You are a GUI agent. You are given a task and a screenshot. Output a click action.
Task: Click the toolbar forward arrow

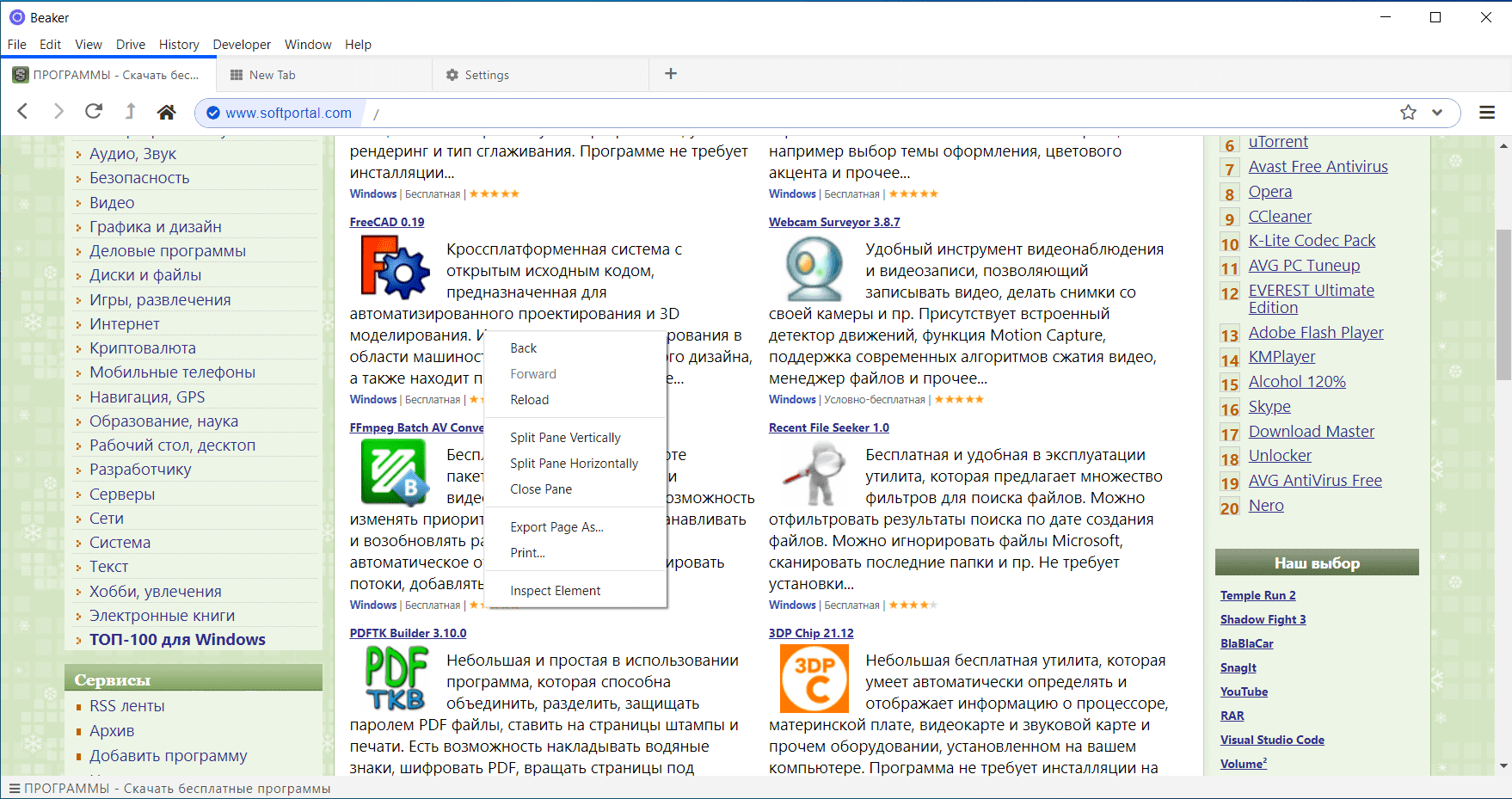58,112
